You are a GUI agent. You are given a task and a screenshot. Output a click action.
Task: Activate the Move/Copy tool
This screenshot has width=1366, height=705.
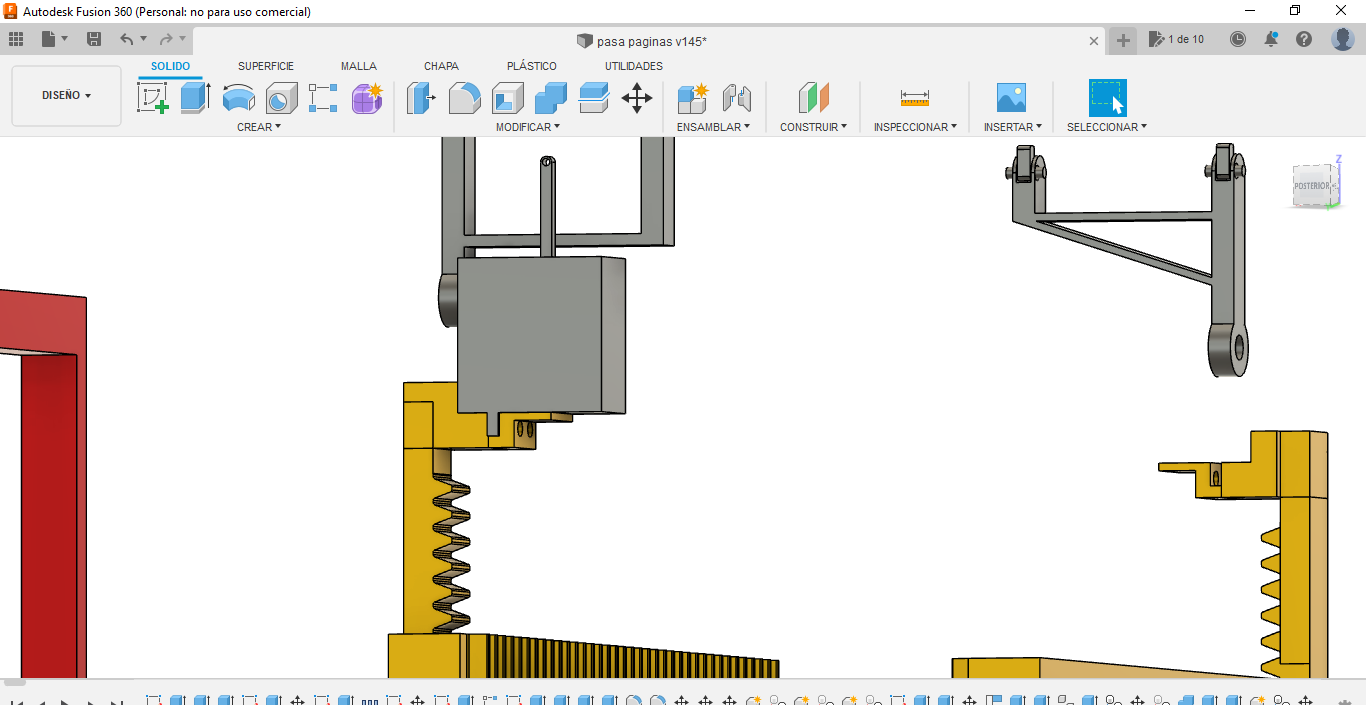(636, 98)
